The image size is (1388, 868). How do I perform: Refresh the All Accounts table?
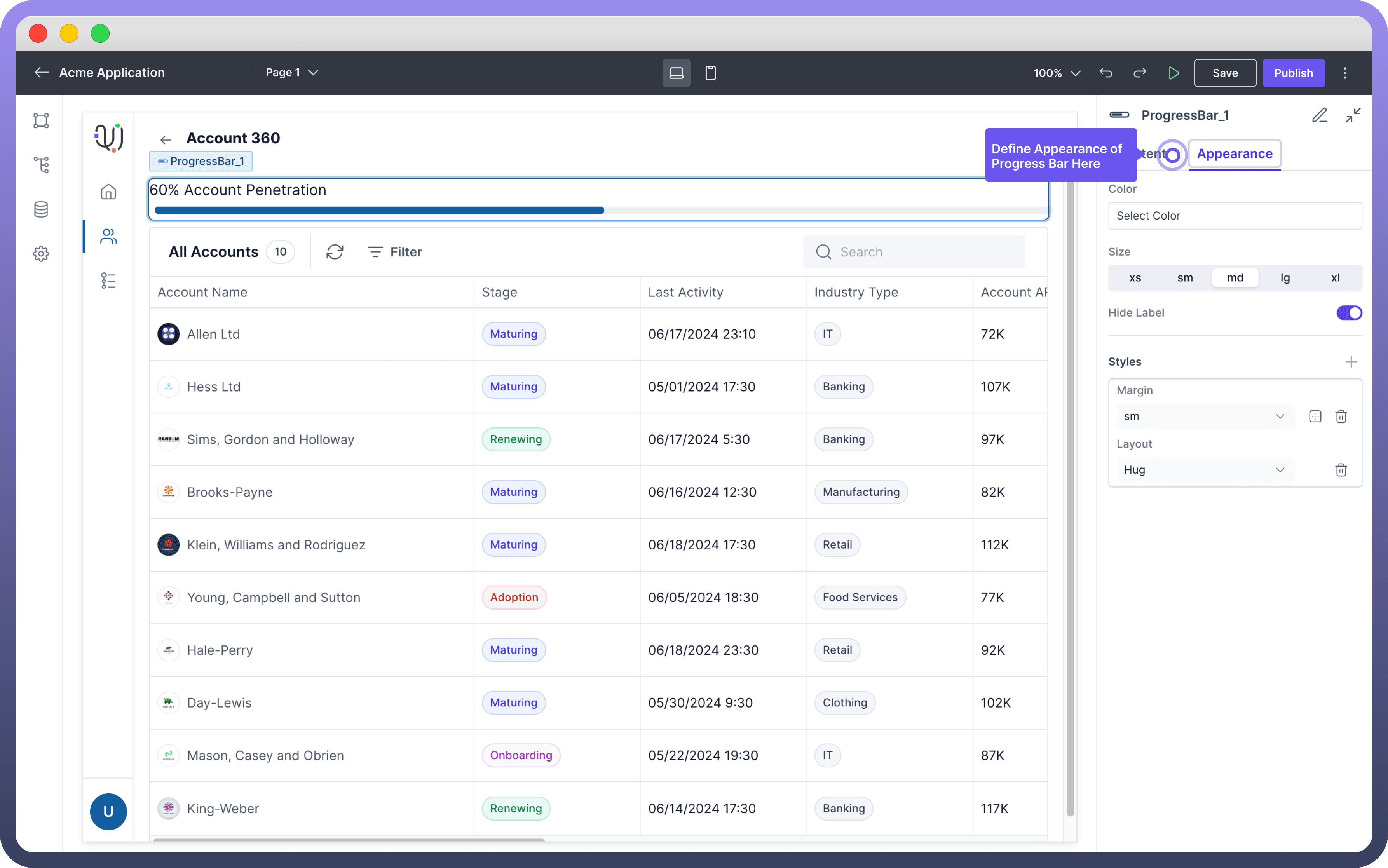coord(335,252)
